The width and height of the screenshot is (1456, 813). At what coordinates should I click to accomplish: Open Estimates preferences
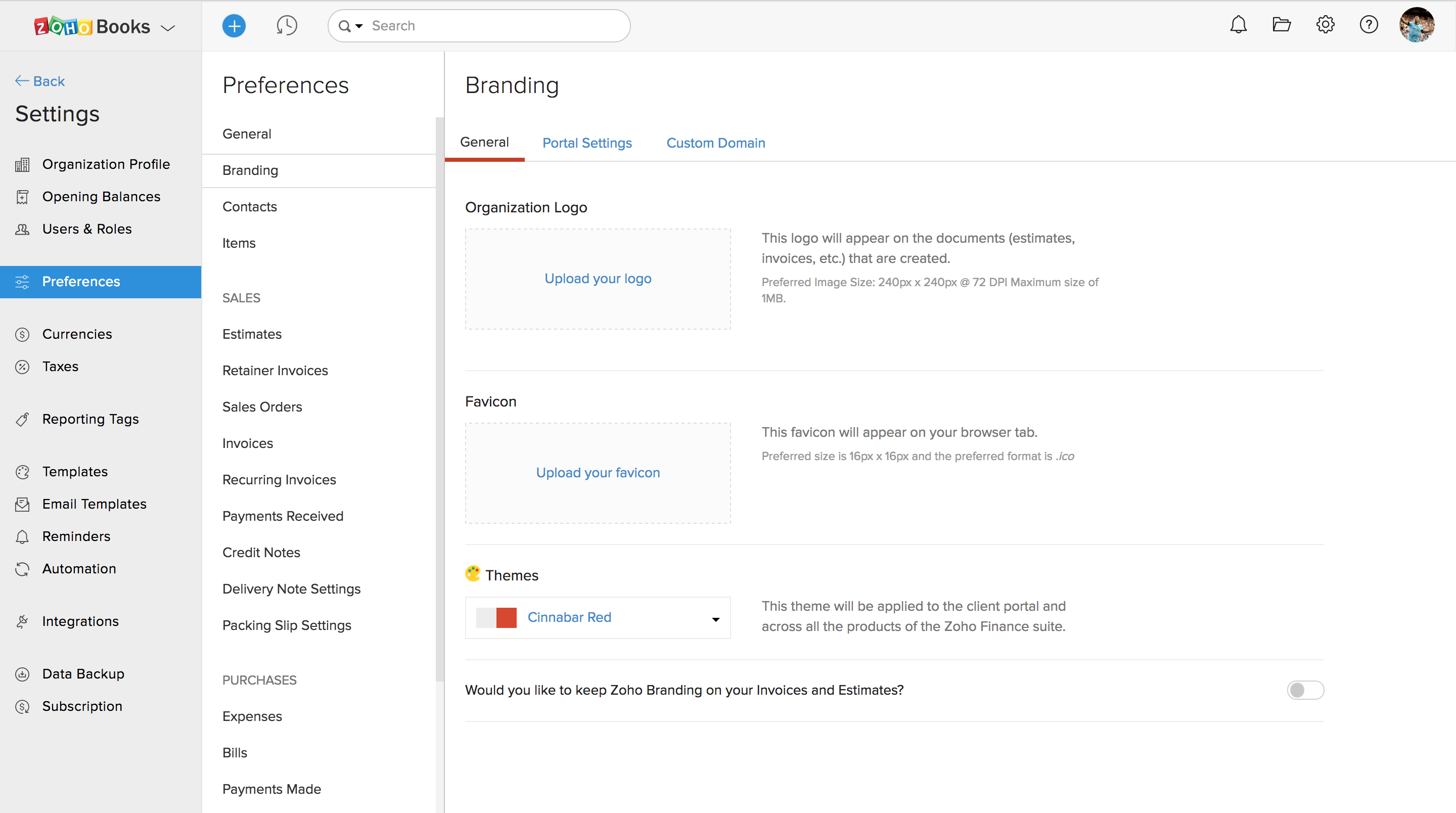point(252,334)
